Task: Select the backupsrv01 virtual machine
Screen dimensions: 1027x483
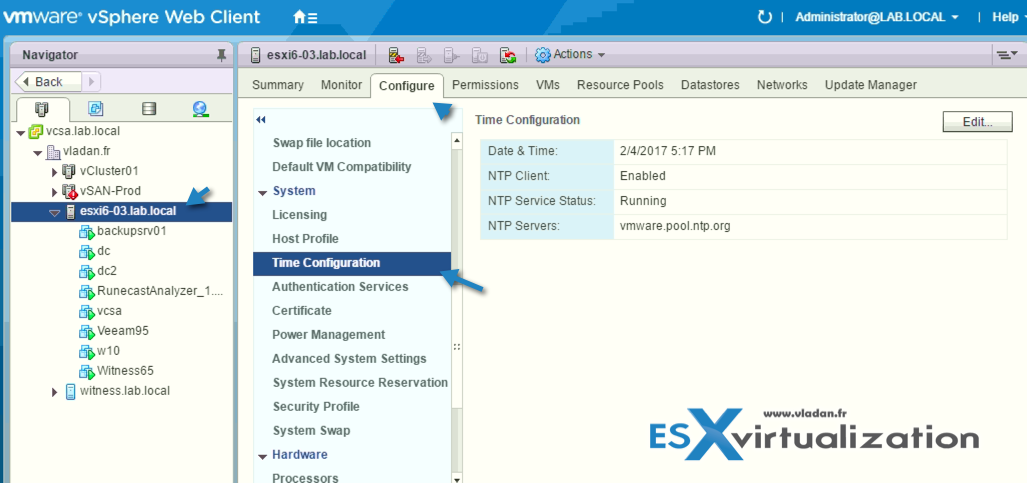Action: [x=131, y=231]
